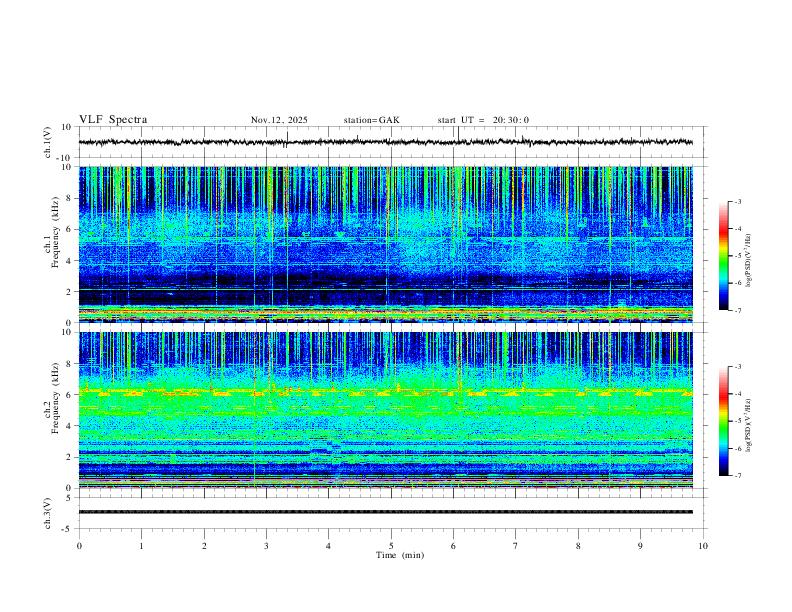Click the "-7" label on ch.2 colorbar
Viewport: 792px width, 612px height.
pyautogui.click(x=737, y=476)
